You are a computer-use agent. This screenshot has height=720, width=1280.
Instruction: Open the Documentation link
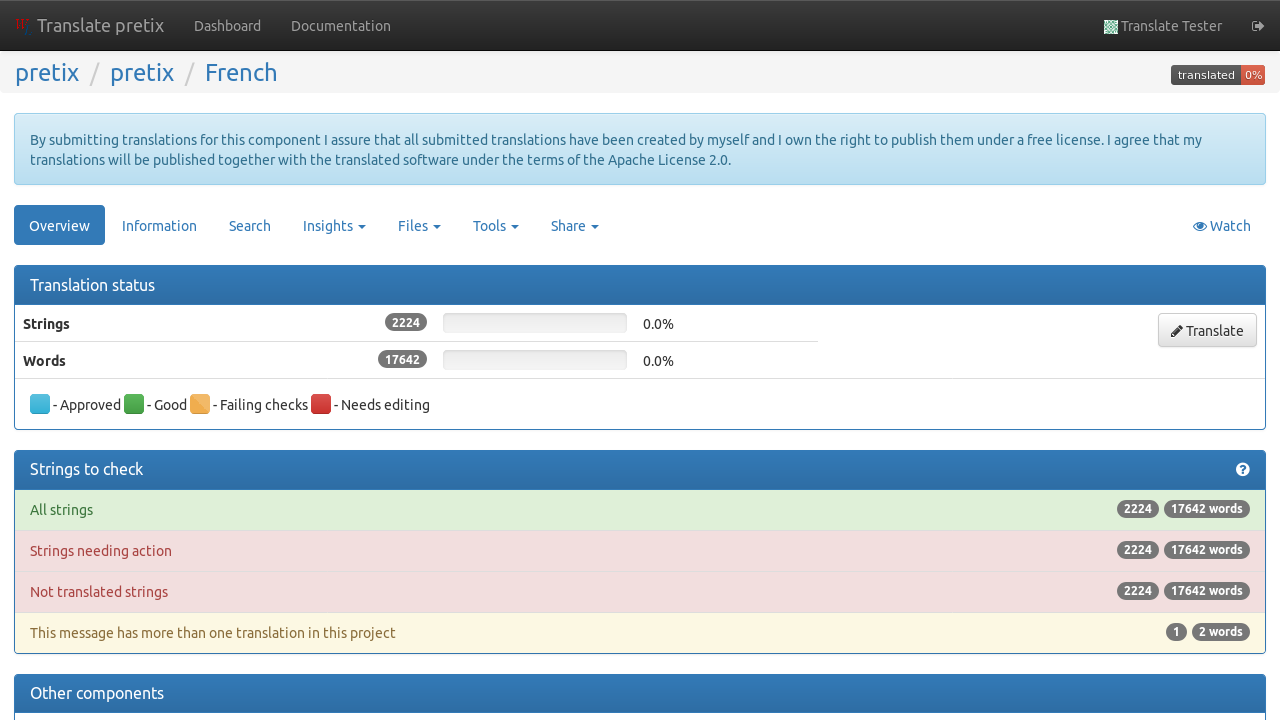(340, 26)
